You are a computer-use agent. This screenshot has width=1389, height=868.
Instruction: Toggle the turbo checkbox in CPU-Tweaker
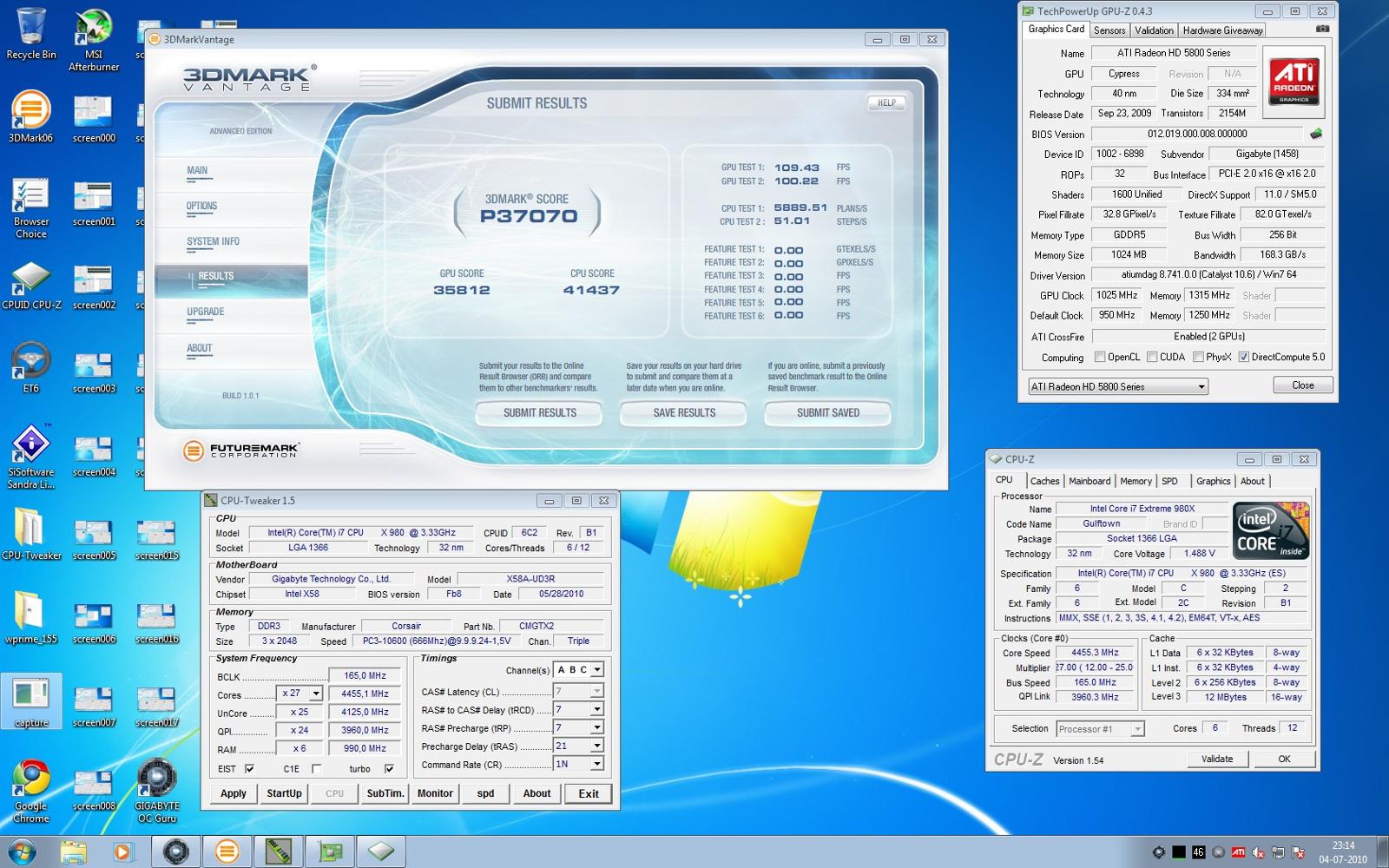[x=389, y=769]
